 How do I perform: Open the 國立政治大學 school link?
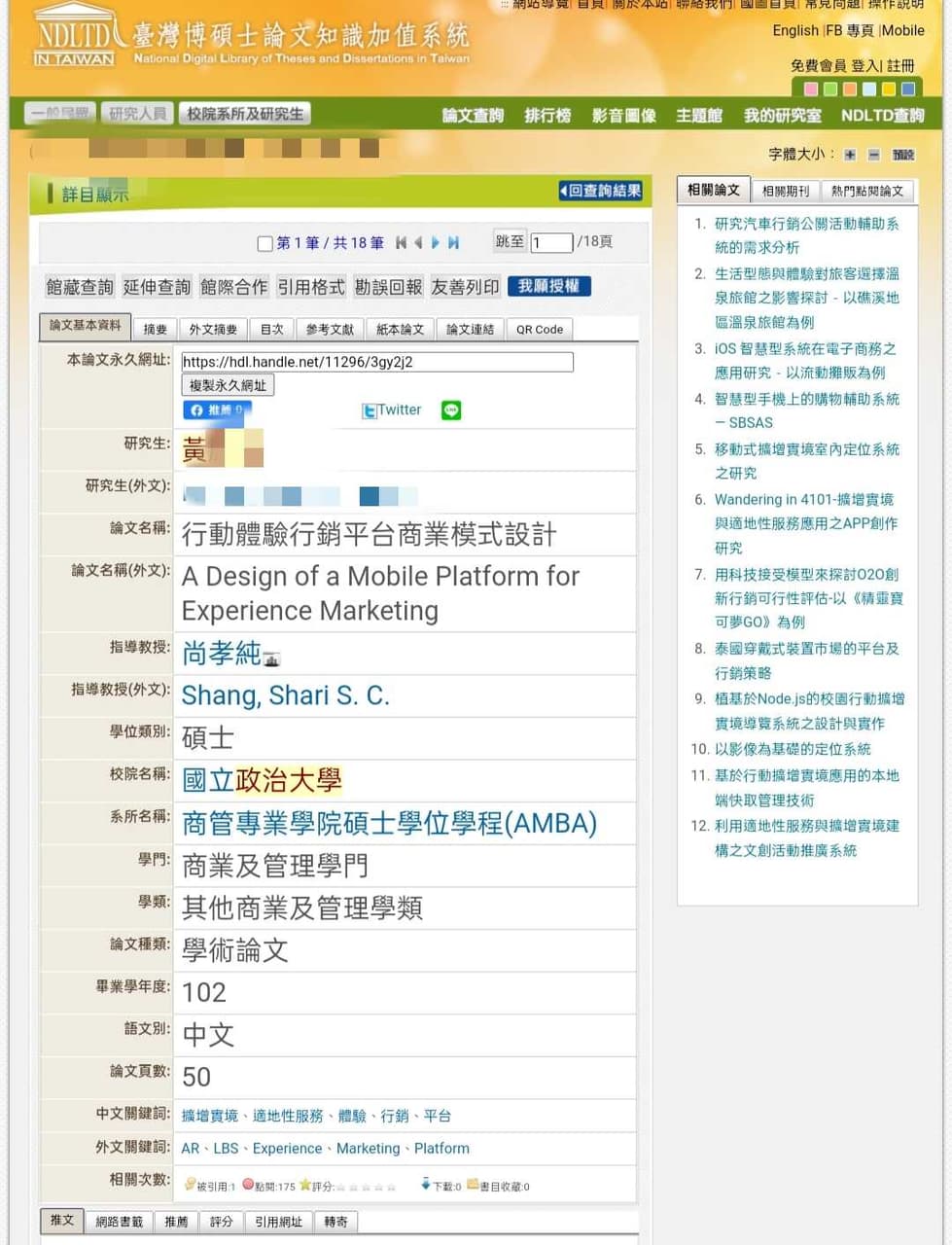pos(262,780)
